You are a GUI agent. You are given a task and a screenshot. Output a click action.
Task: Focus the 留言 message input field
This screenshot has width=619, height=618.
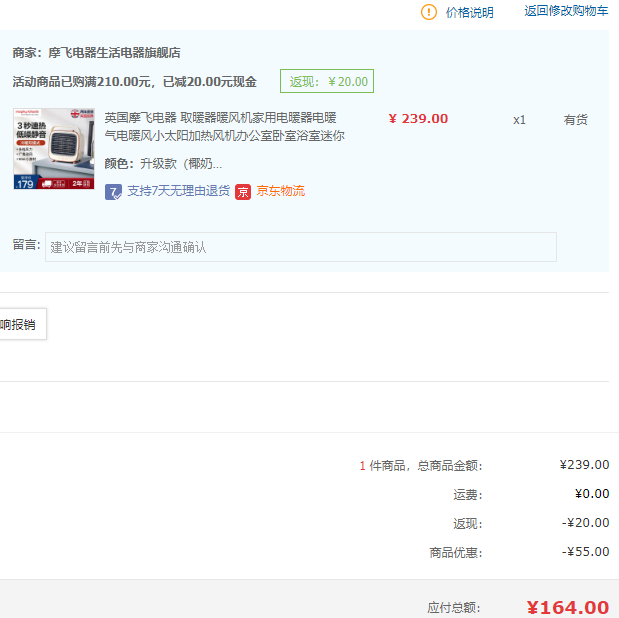(301, 247)
